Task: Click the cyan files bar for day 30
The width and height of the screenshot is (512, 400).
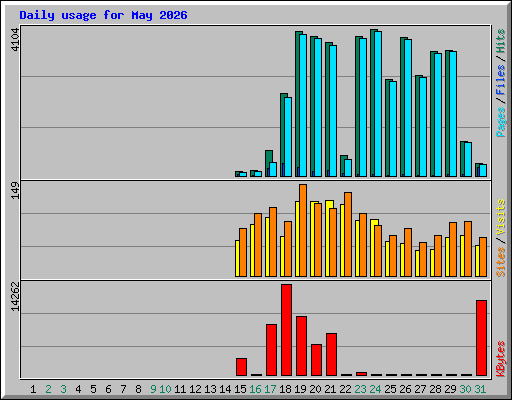Action: (468, 160)
